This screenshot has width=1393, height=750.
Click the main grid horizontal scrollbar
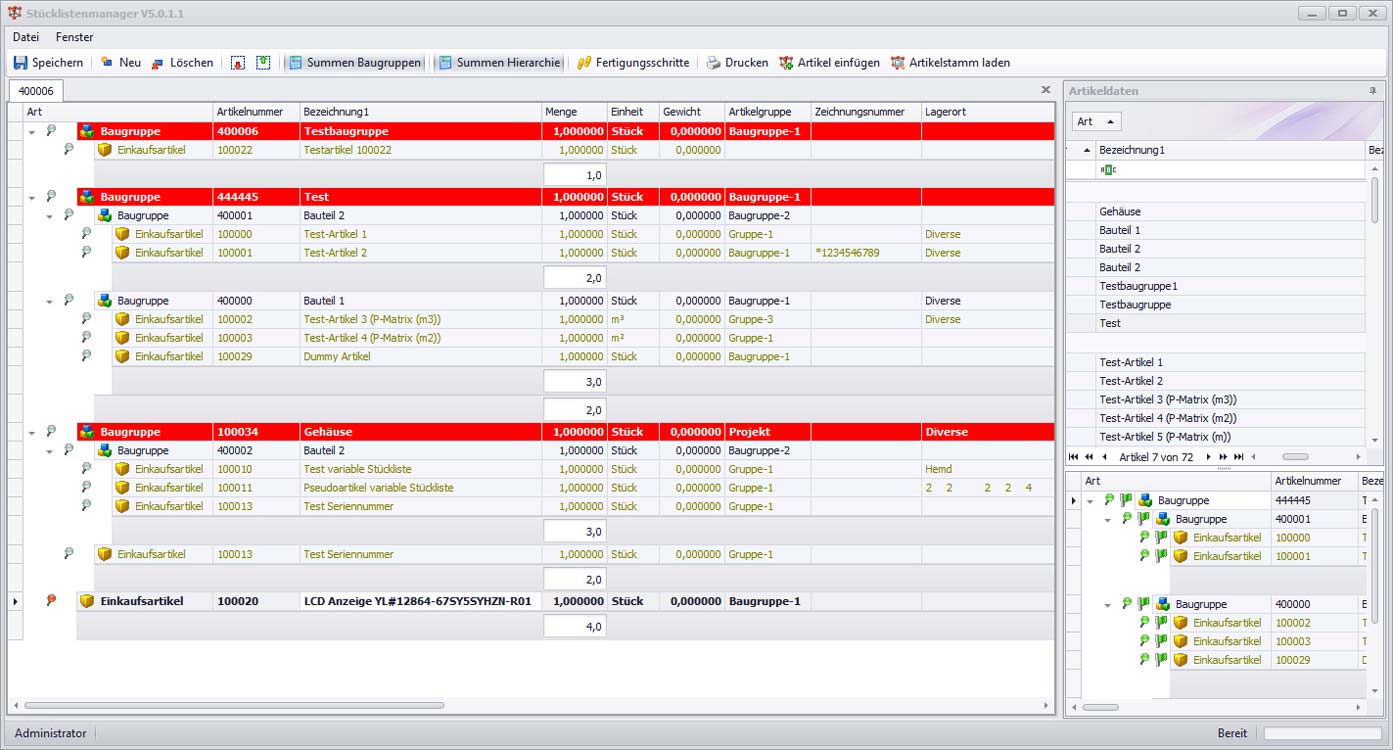tap(234, 705)
